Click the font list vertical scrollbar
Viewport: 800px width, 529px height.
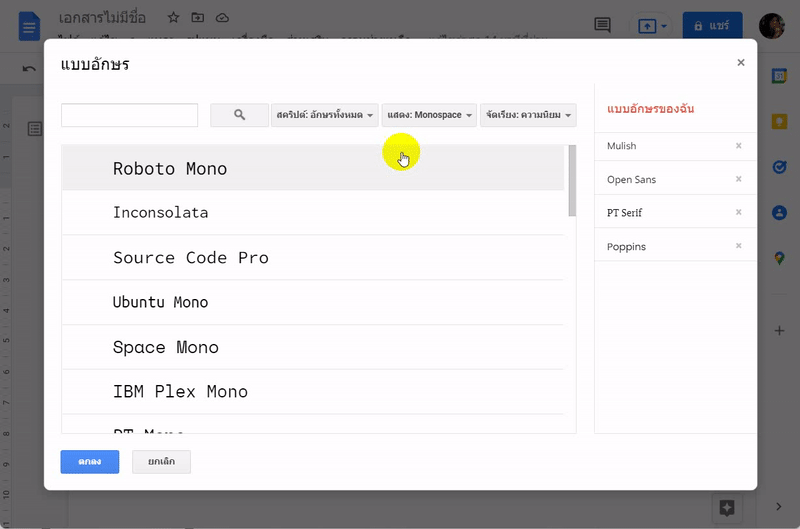pyautogui.click(x=572, y=182)
